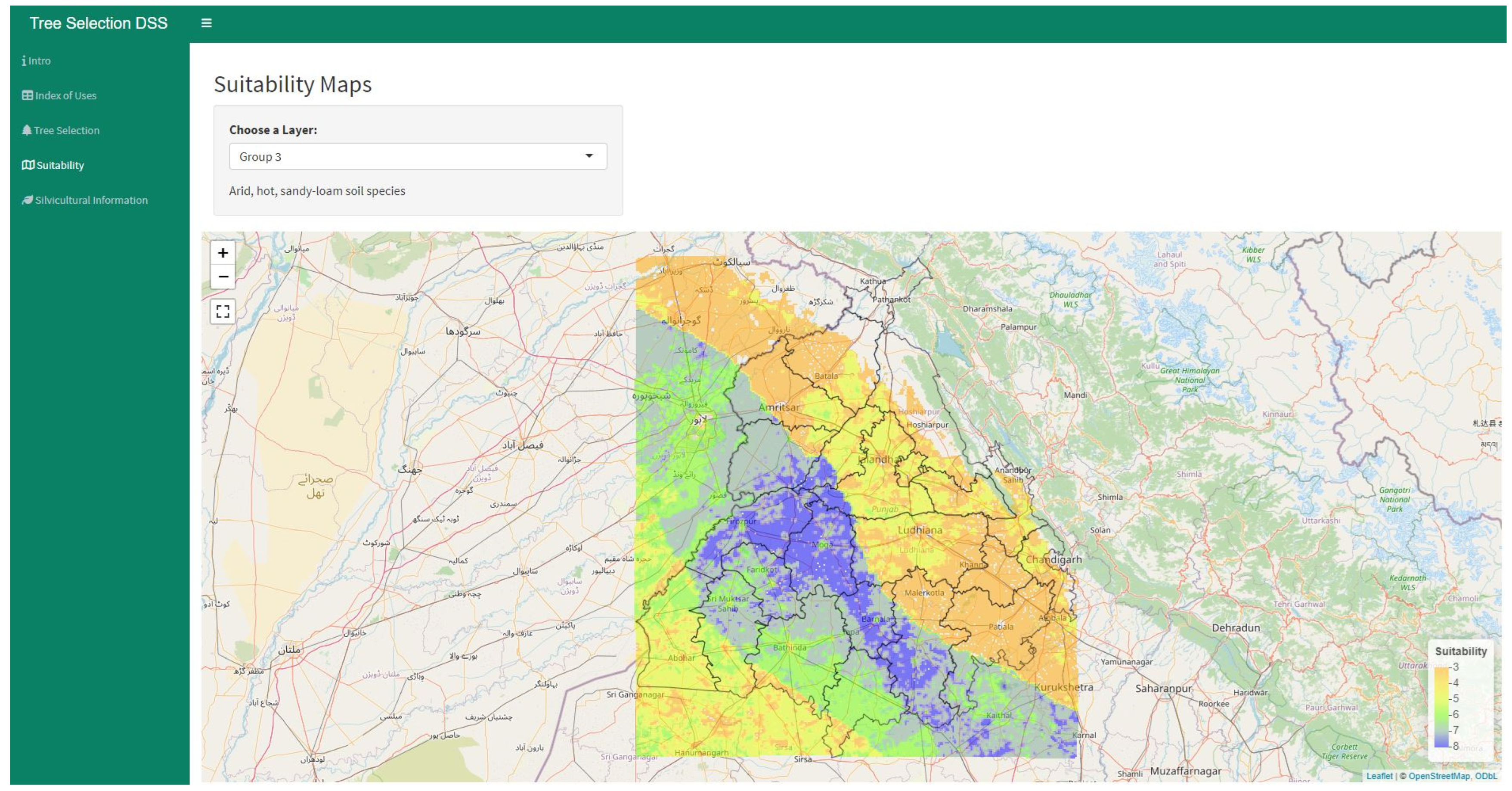The height and width of the screenshot is (791, 1512).
Task: Enter map fullscreen mode
Action: [x=223, y=311]
